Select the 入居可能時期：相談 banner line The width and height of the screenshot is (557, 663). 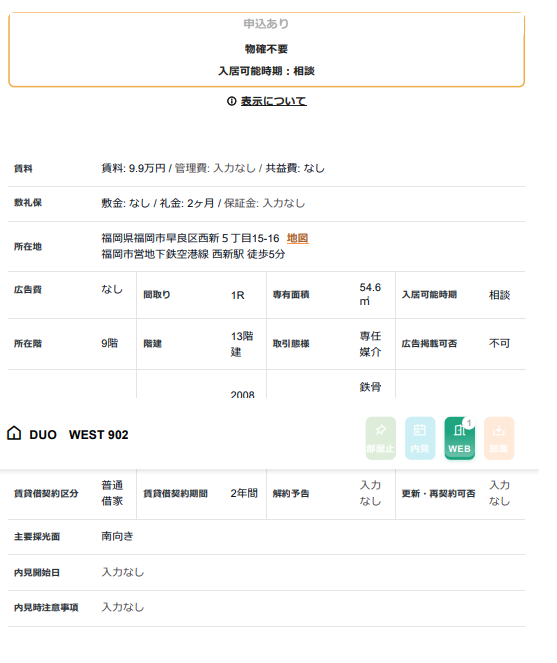(266, 71)
